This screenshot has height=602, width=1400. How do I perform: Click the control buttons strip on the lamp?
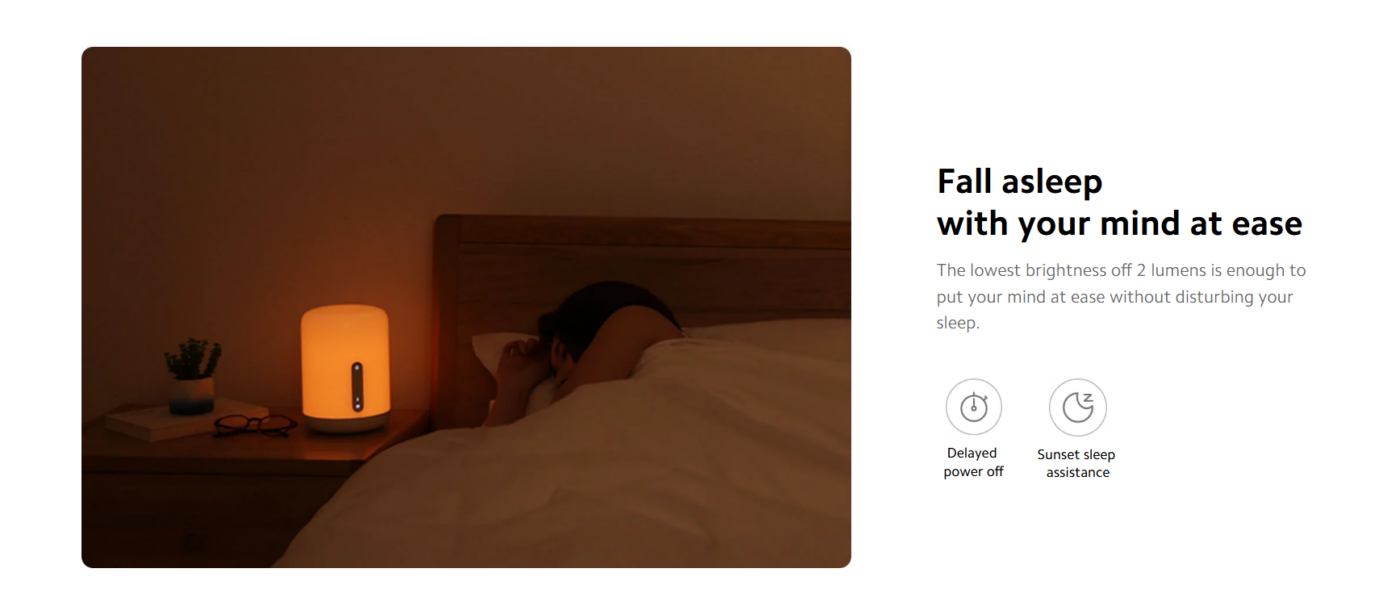(x=357, y=387)
